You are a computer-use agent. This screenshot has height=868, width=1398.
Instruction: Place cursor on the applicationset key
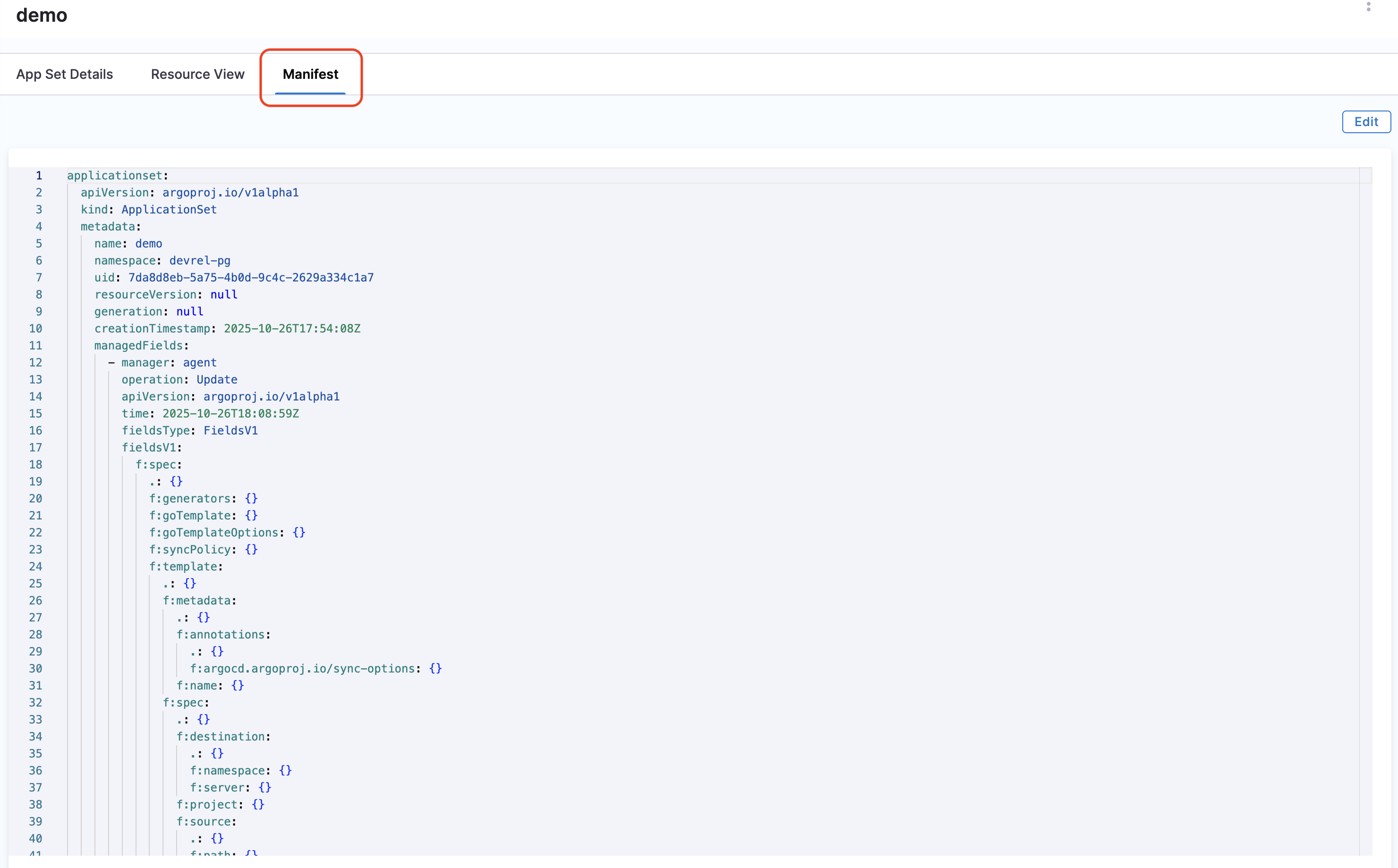point(115,176)
